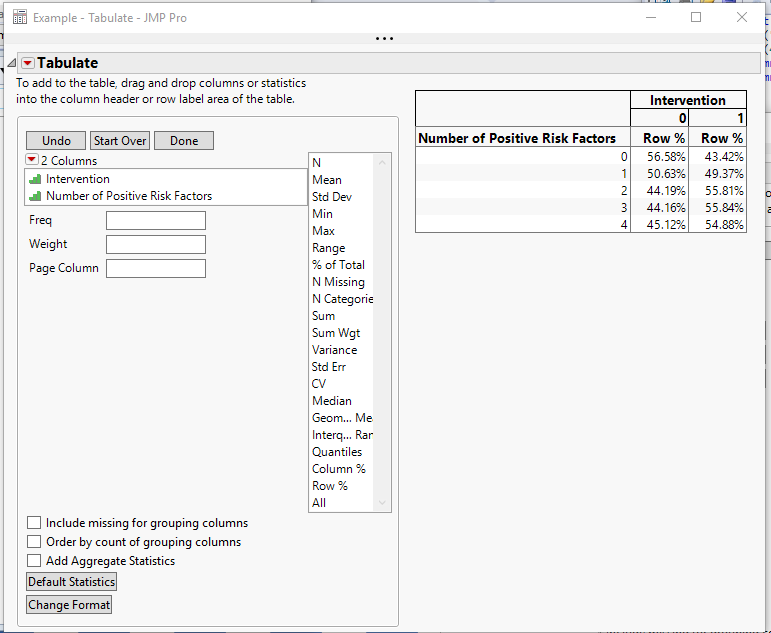771x633 pixels.
Task: Click the JMP Tabulate window title icon
Action: pyautogui.click(x=20, y=17)
